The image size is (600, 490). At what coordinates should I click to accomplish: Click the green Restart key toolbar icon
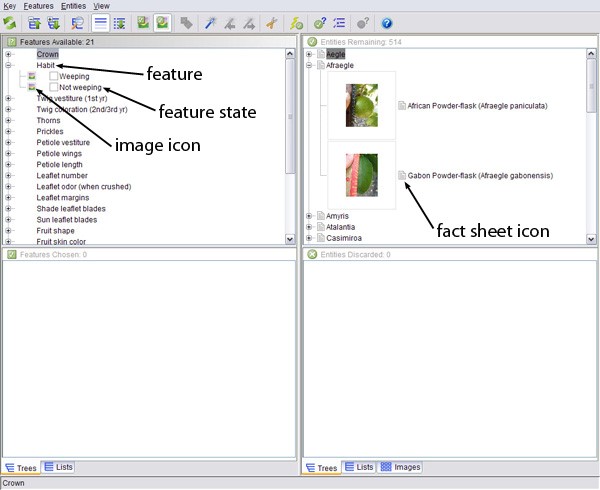(11, 22)
